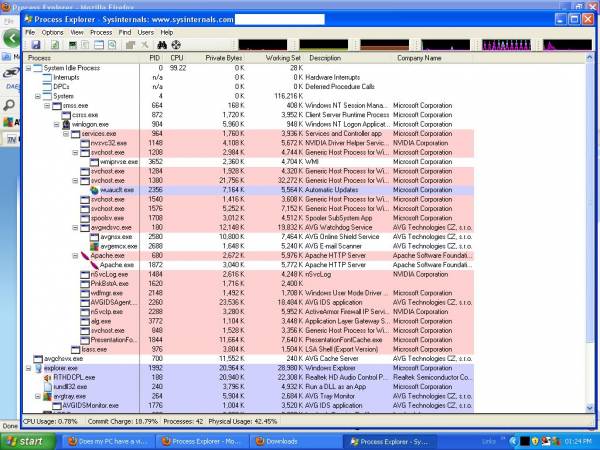Click the avgemcx.exe process icon
The height and width of the screenshot is (450, 600).
point(94,246)
